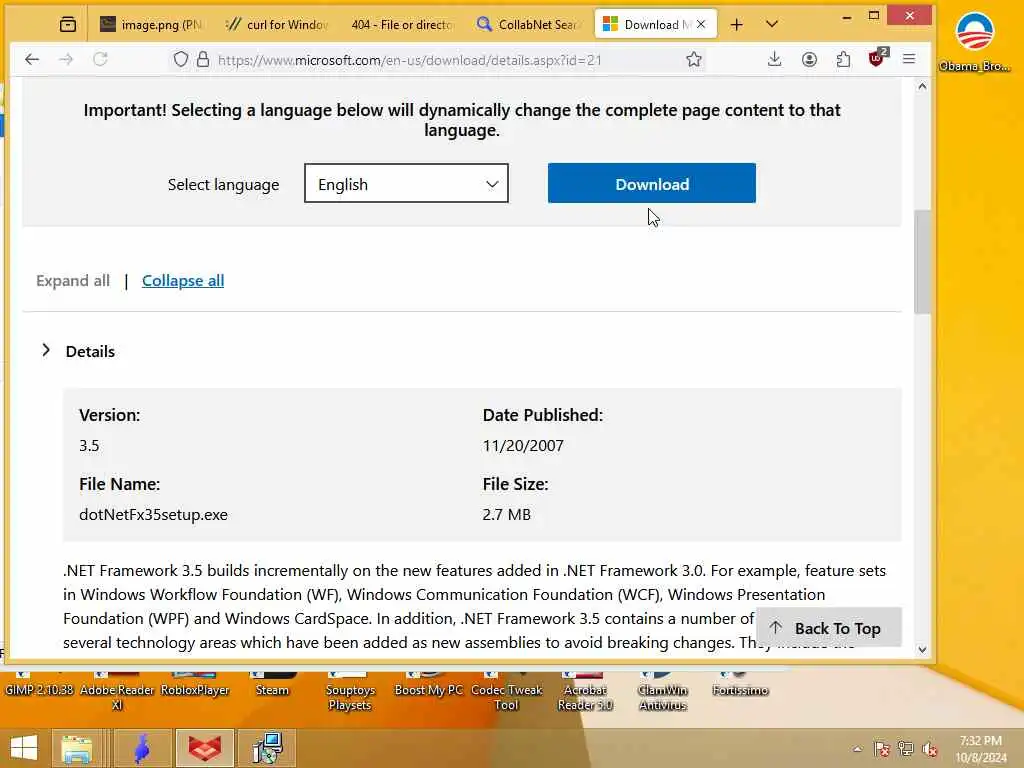Open a new tab with the plus
This screenshot has width=1024, height=768.
click(737, 25)
